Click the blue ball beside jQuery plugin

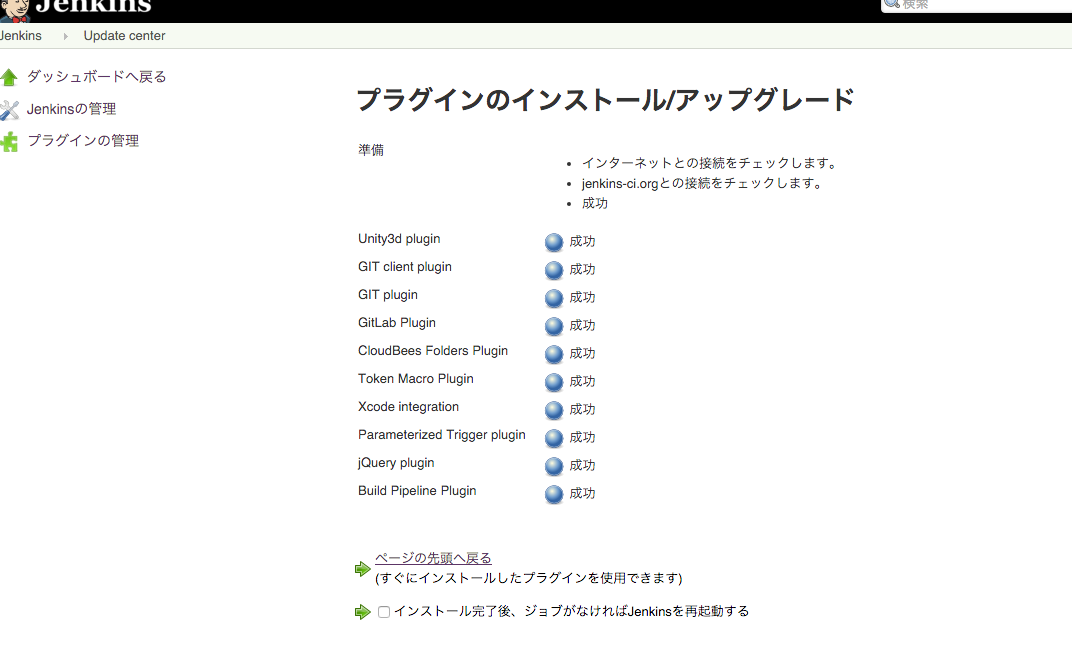click(x=554, y=466)
